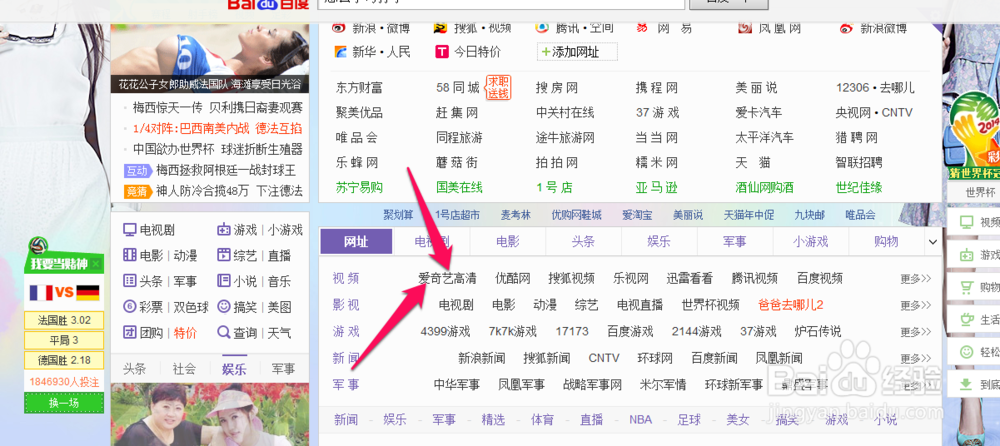Open the two women entertainment photo thumbnail
The width and height of the screenshot is (1000, 446).
210,414
